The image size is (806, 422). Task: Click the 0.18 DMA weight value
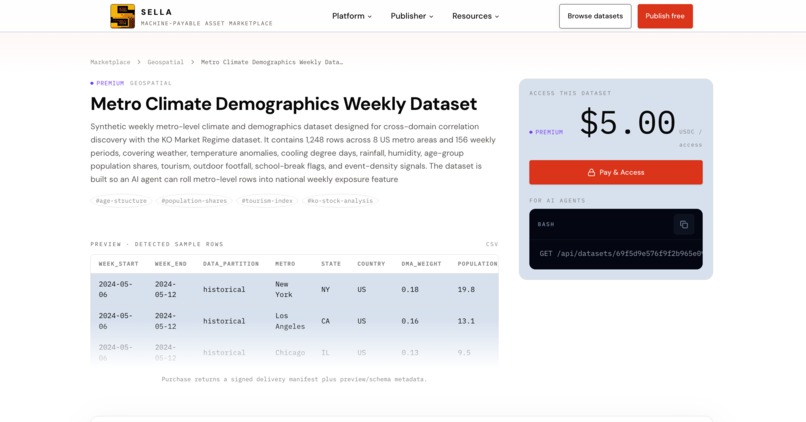coord(410,289)
